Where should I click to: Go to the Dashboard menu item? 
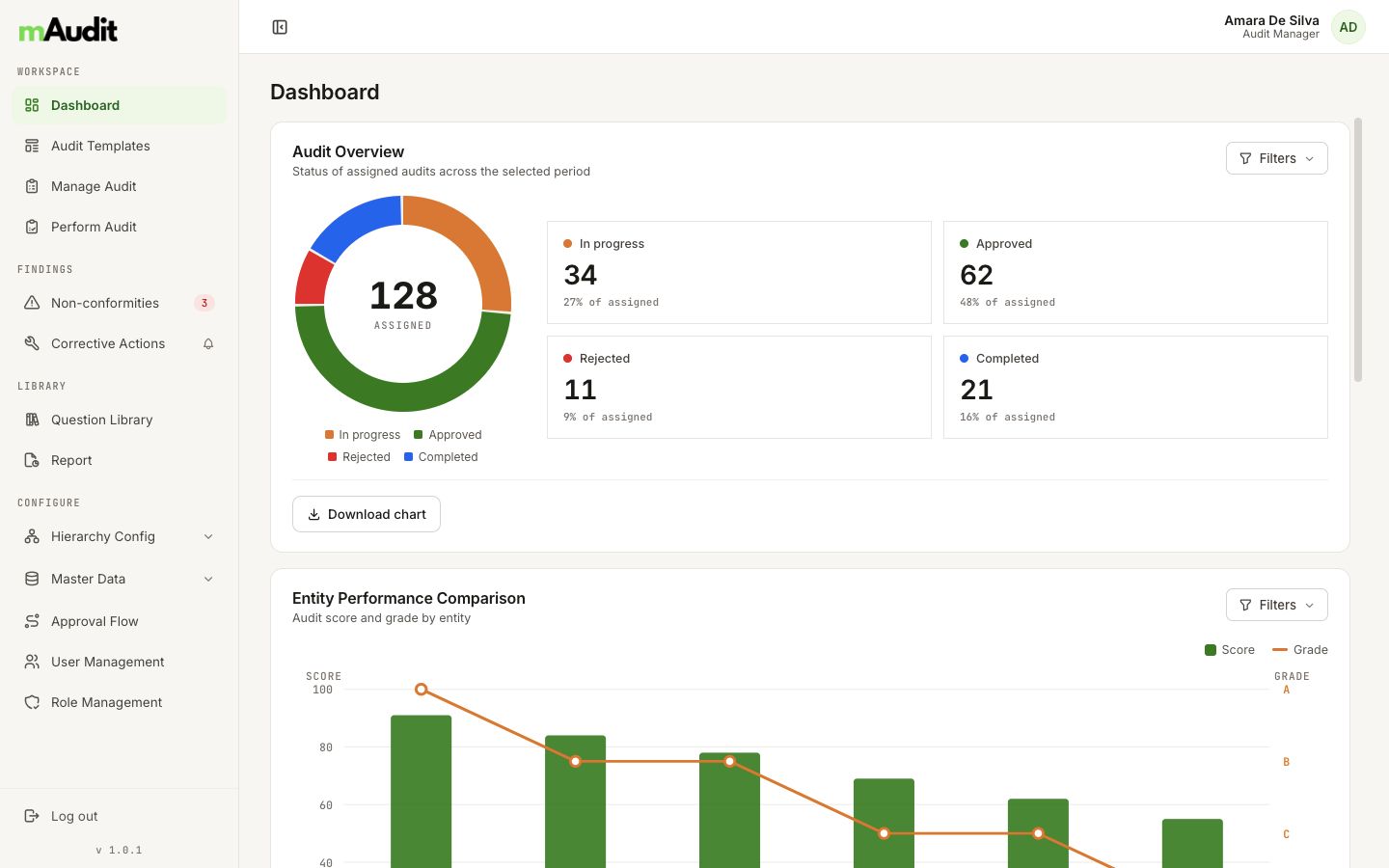click(x=120, y=105)
